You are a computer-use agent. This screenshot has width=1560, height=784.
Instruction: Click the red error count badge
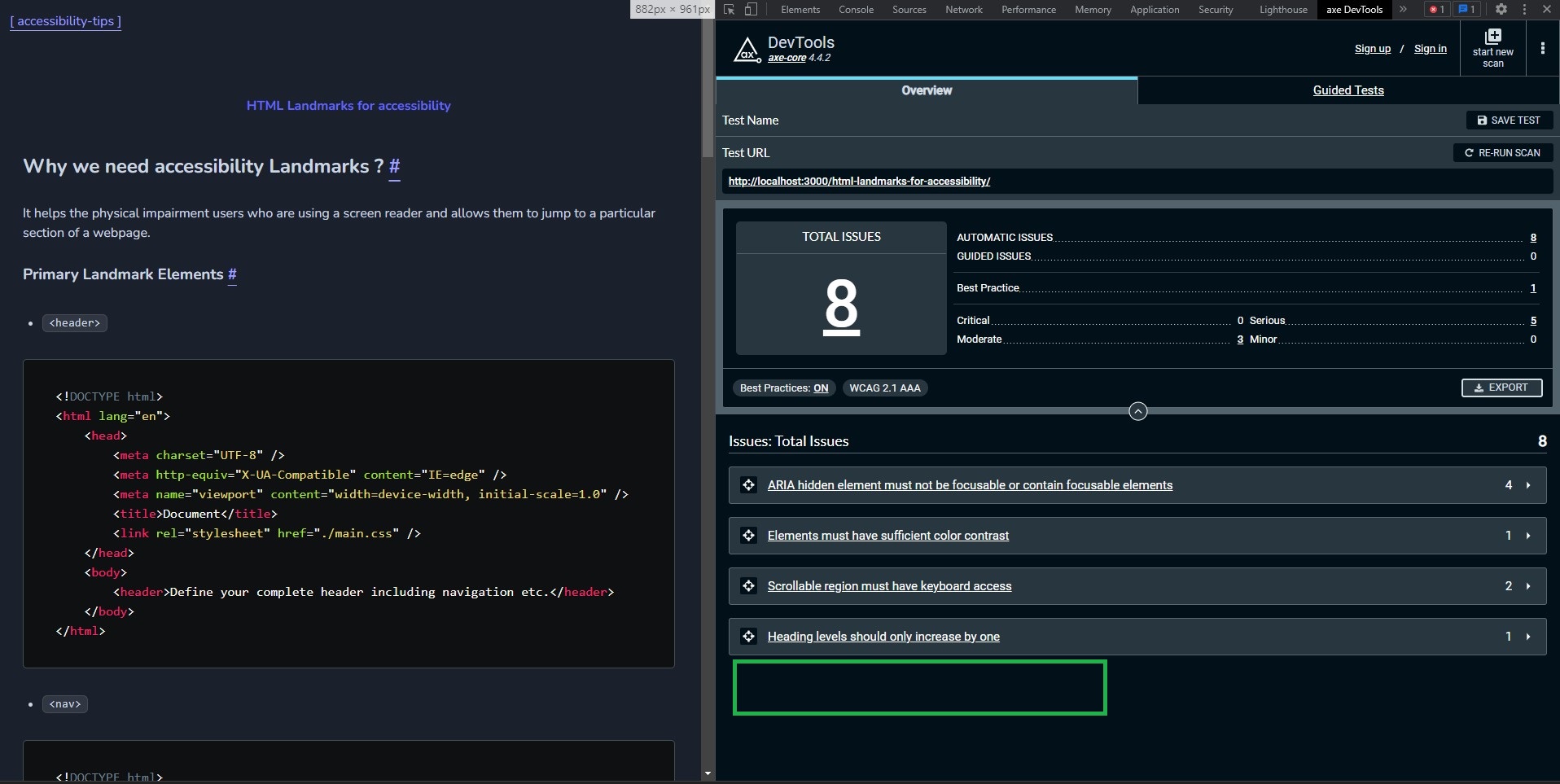[x=1436, y=10]
